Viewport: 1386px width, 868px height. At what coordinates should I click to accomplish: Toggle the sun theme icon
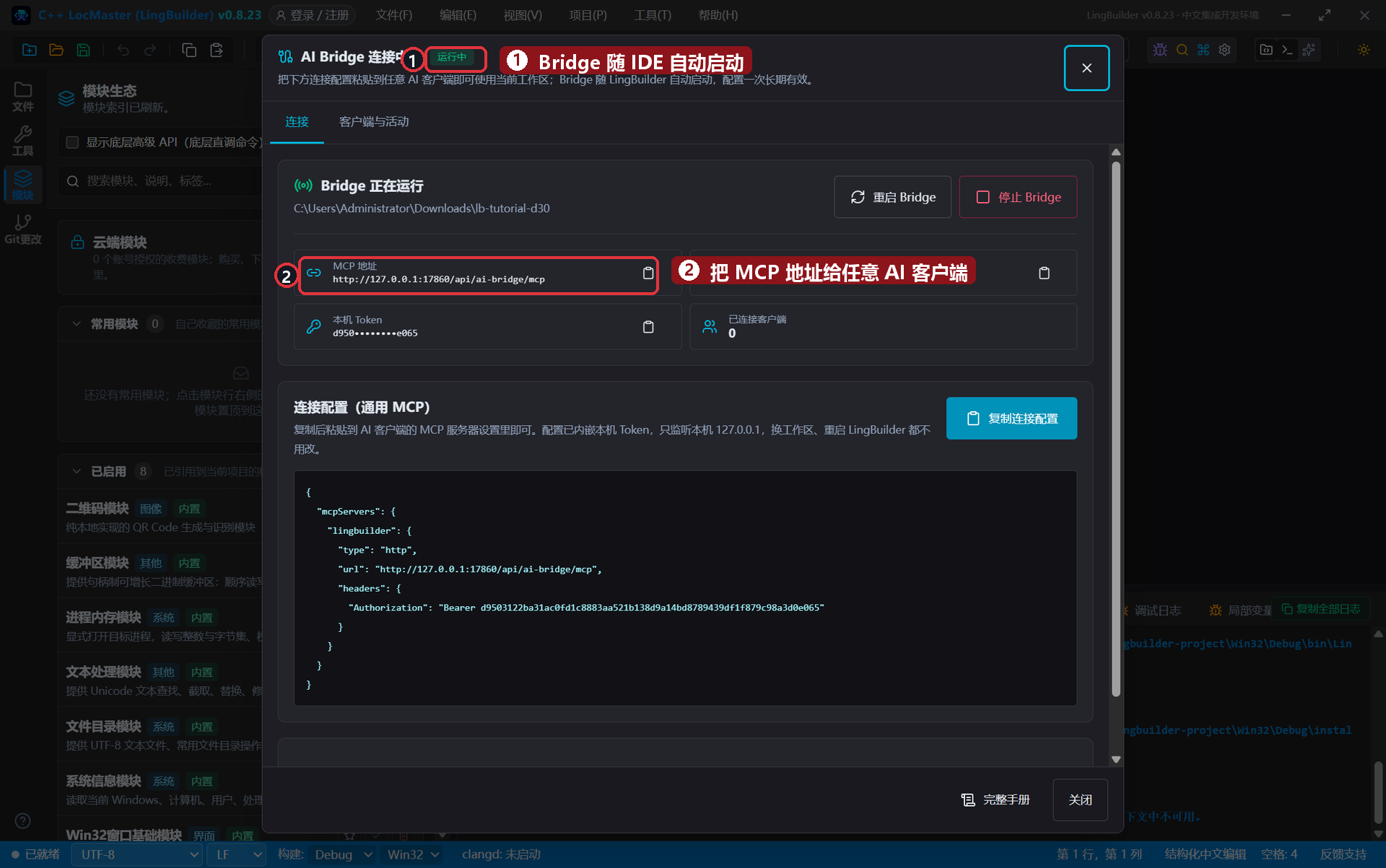click(x=1364, y=50)
